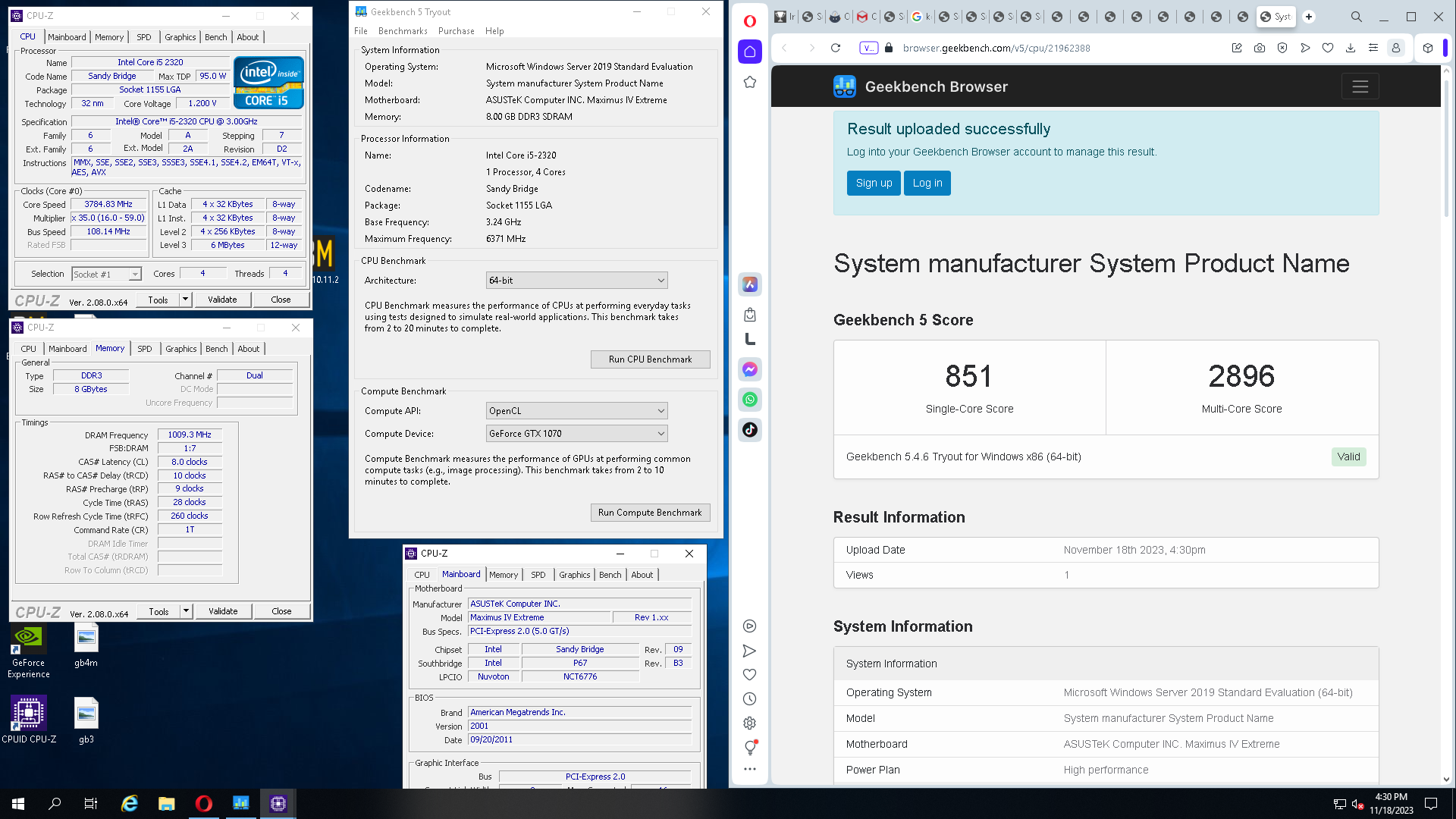Click Run CPU Benchmark button
This screenshot has width=1456, height=819.
(651, 359)
